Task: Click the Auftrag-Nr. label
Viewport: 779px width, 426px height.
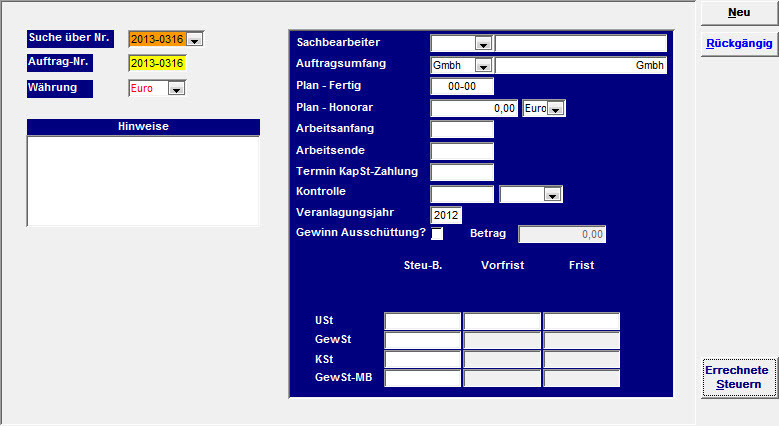Action: [x=60, y=63]
